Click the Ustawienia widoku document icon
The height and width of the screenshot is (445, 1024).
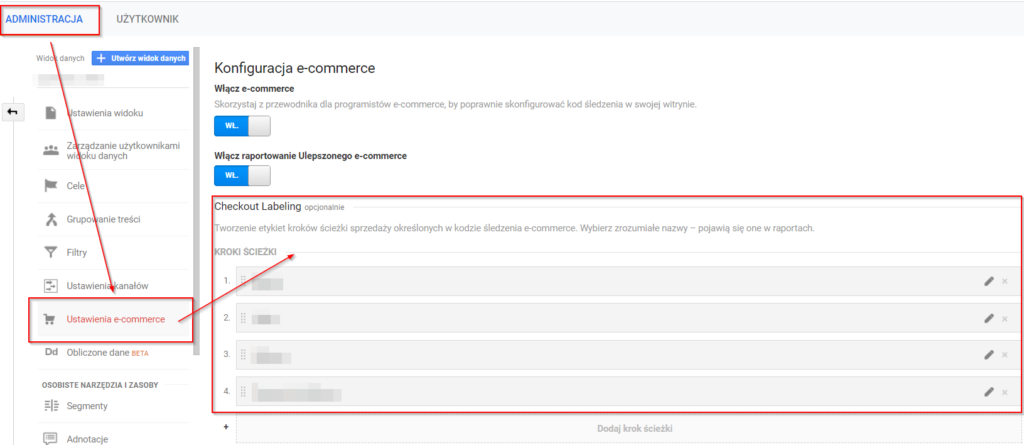(50, 113)
